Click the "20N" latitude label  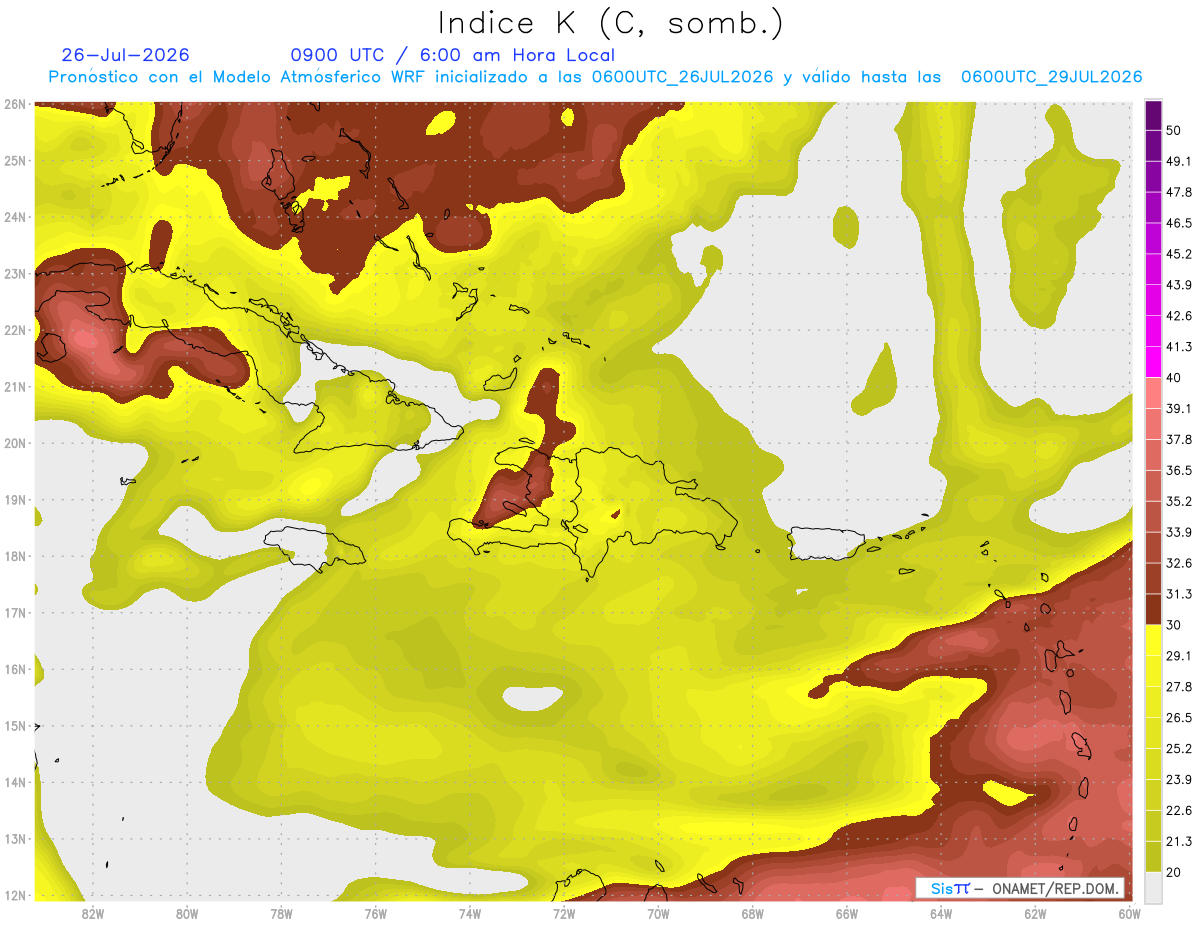point(15,443)
